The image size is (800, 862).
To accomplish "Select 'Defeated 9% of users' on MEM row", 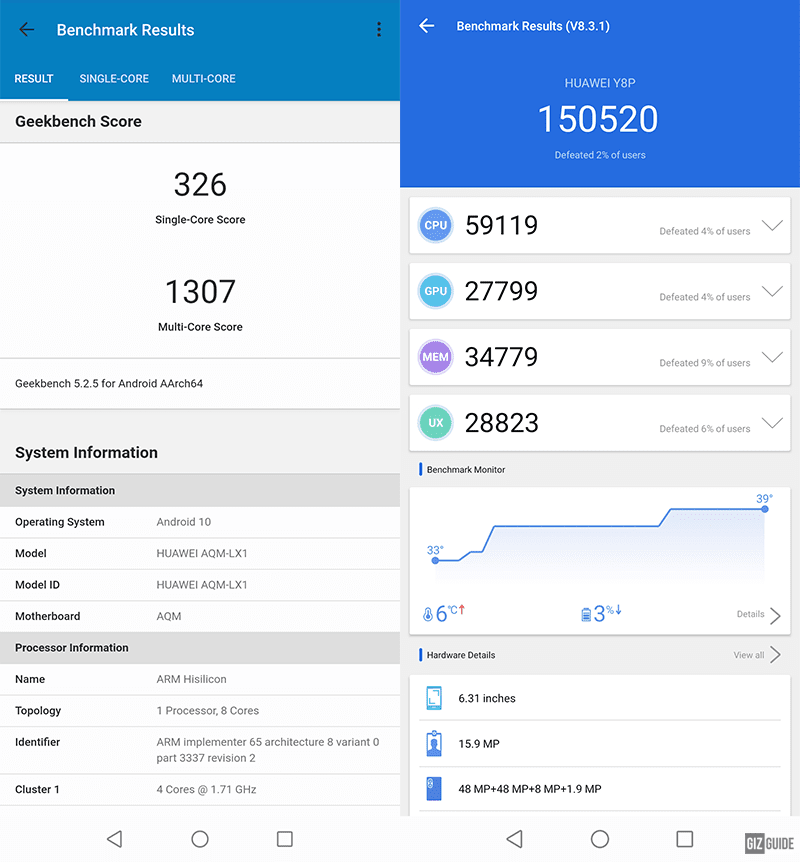I will pyautogui.click(x=705, y=363).
